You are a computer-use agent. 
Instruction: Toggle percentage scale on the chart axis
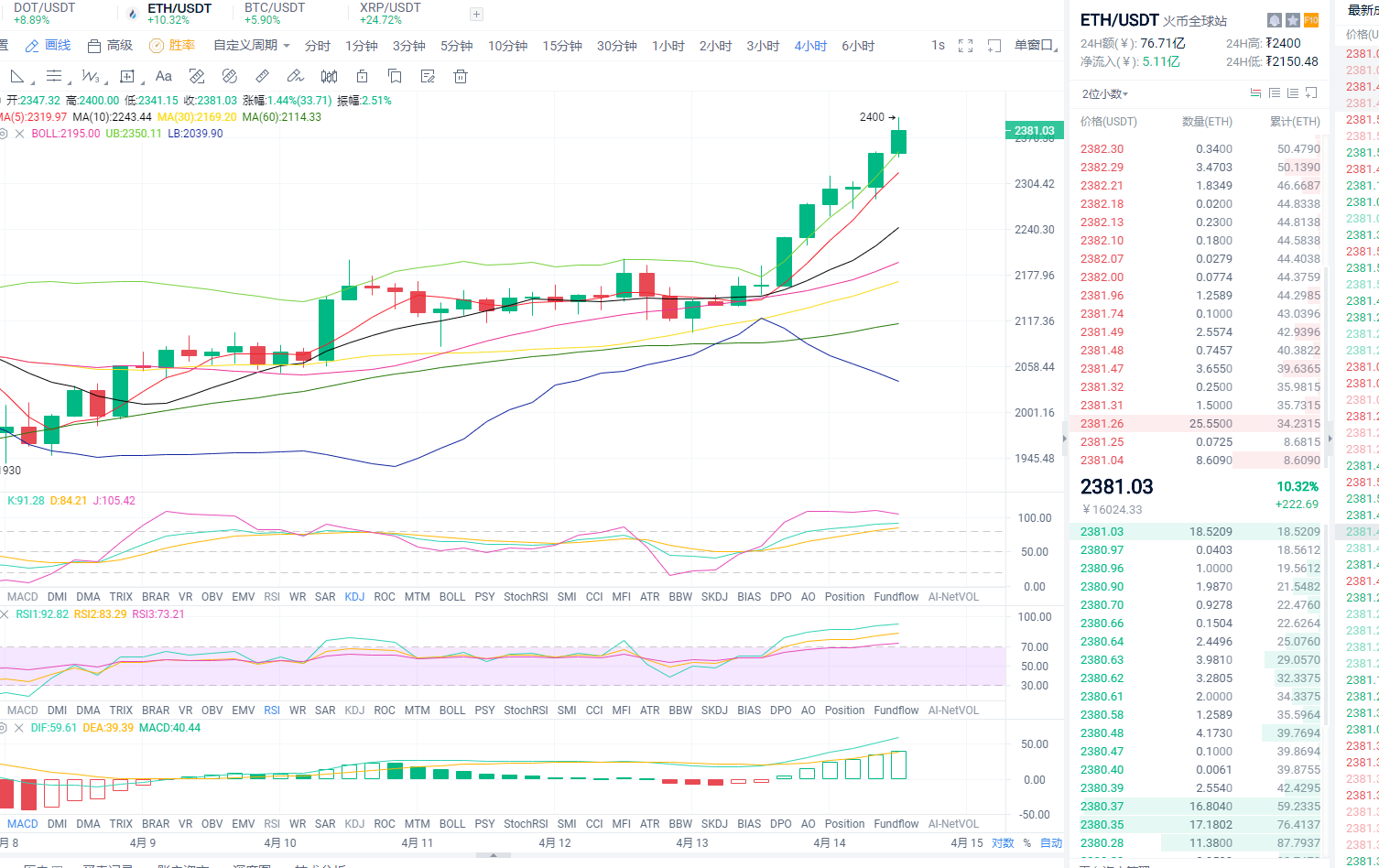[1027, 842]
